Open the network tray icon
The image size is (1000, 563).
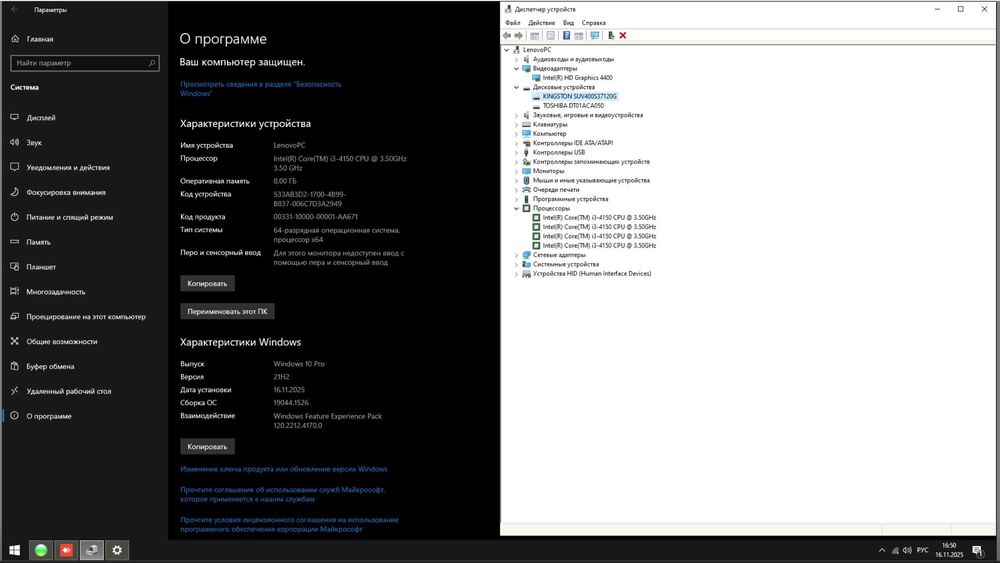pyautogui.click(x=895, y=550)
